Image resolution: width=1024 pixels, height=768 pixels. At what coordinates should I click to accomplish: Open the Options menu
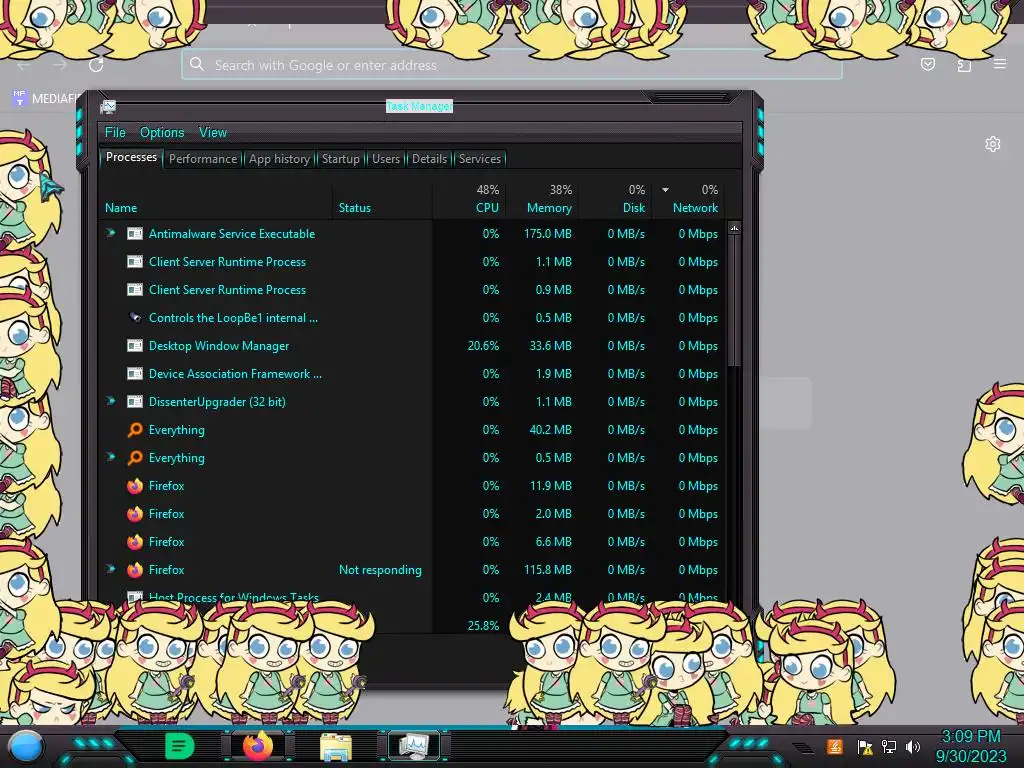pyautogui.click(x=162, y=133)
